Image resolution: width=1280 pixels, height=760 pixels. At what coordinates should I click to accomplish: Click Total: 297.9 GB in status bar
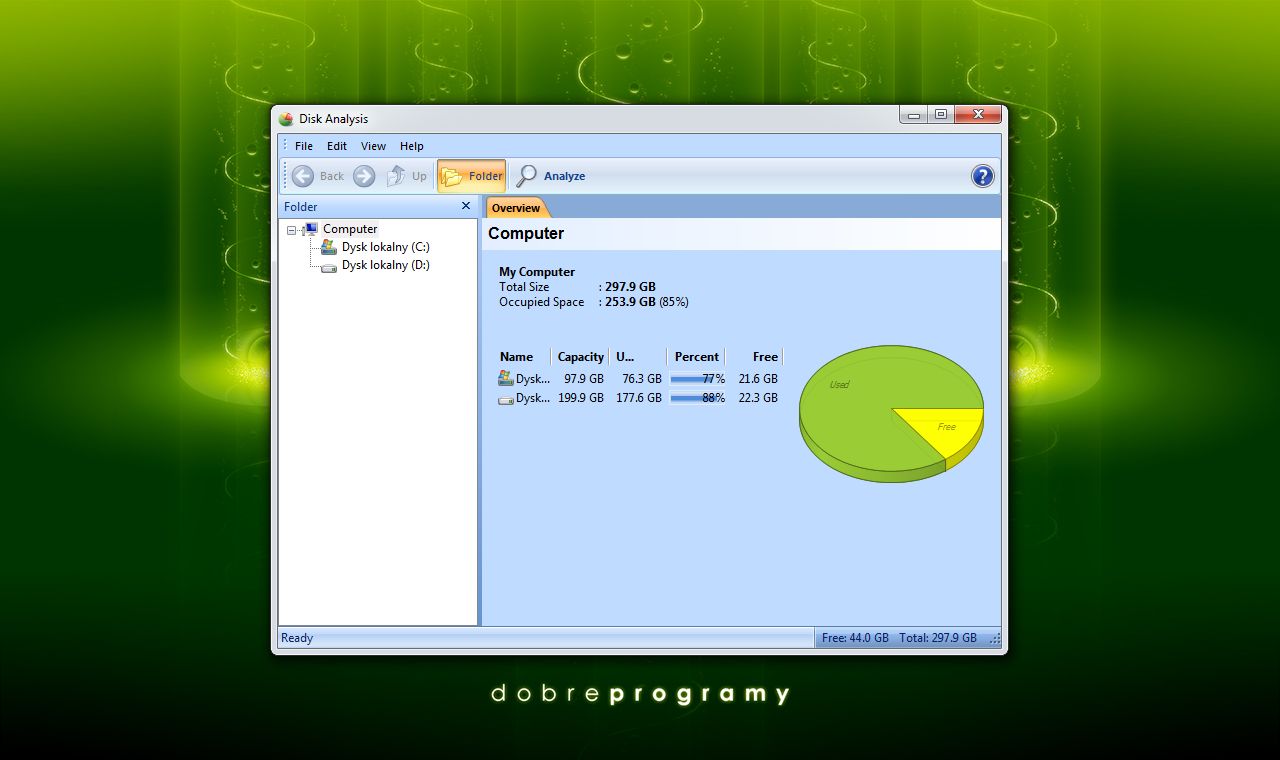click(x=938, y=638)
